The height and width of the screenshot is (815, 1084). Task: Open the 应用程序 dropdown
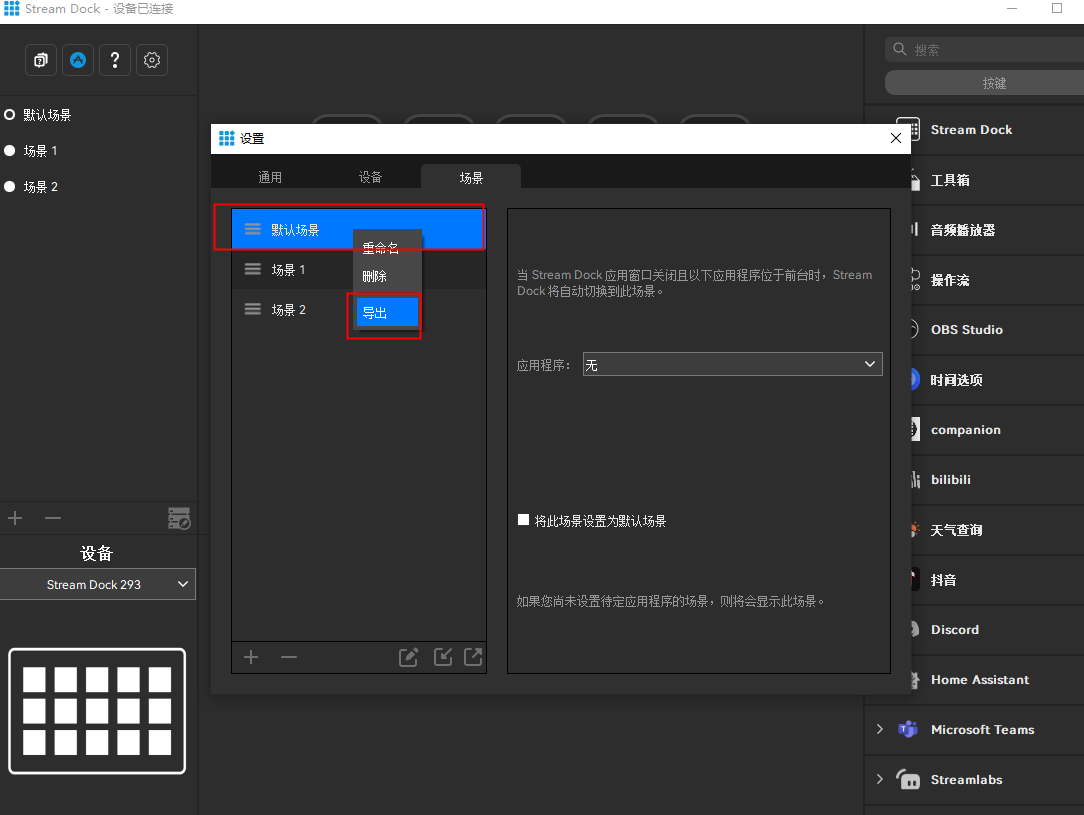click(732, 364)
